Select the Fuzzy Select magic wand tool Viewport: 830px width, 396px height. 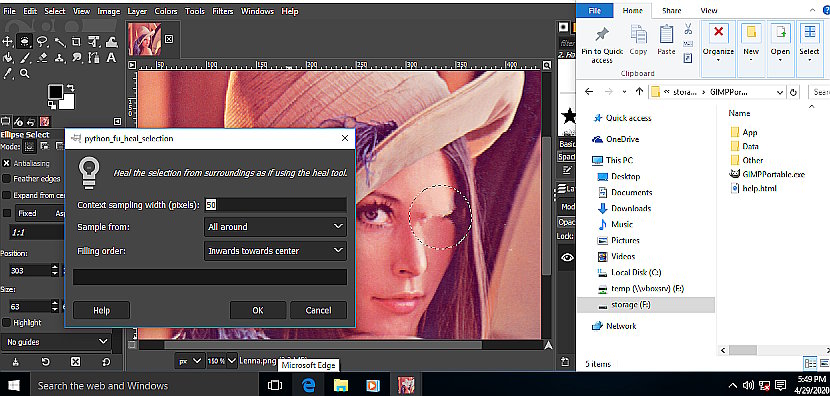click(59, 41)
